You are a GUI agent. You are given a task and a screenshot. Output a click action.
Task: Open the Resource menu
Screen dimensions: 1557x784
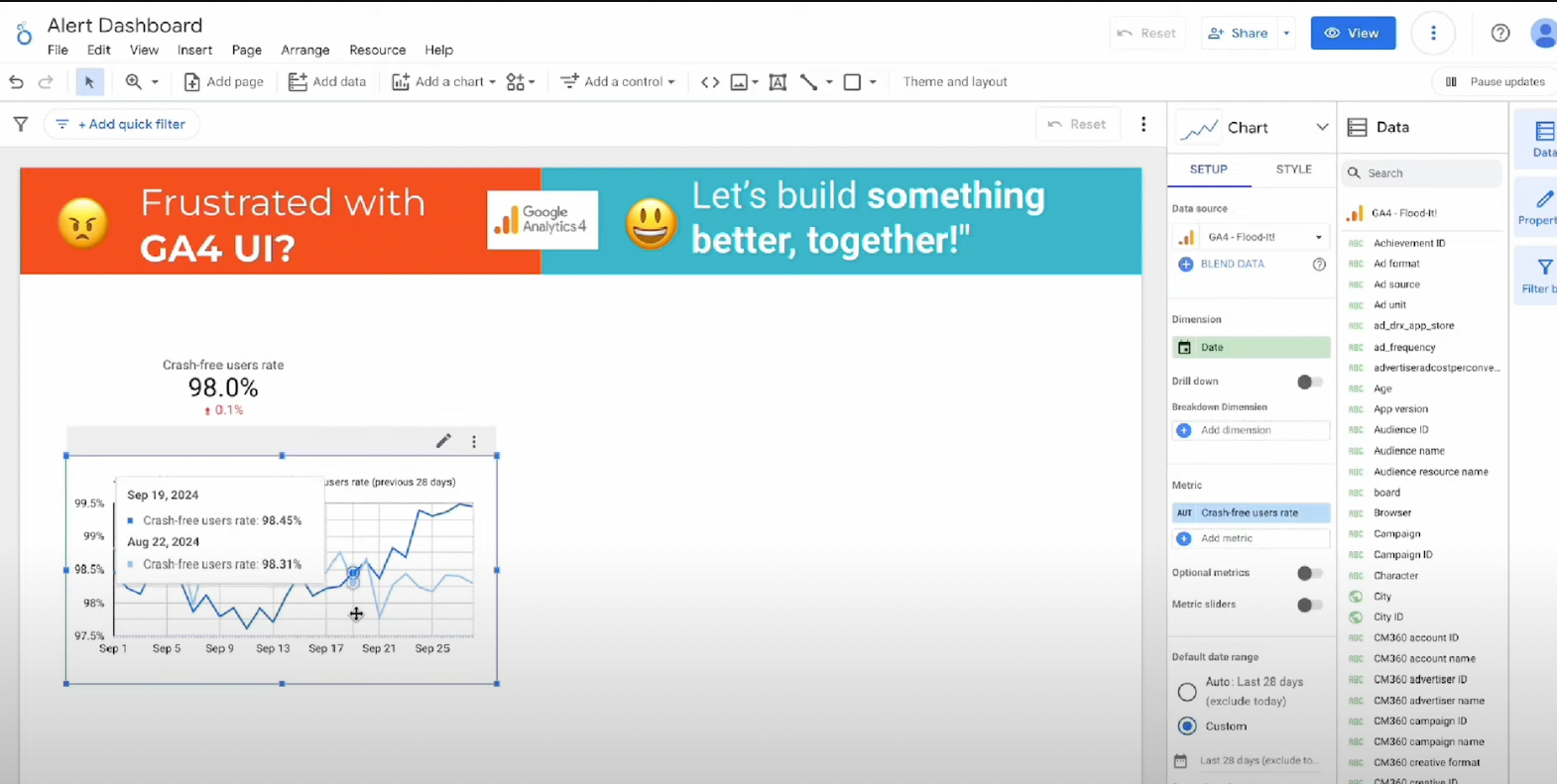click(378, 50)
